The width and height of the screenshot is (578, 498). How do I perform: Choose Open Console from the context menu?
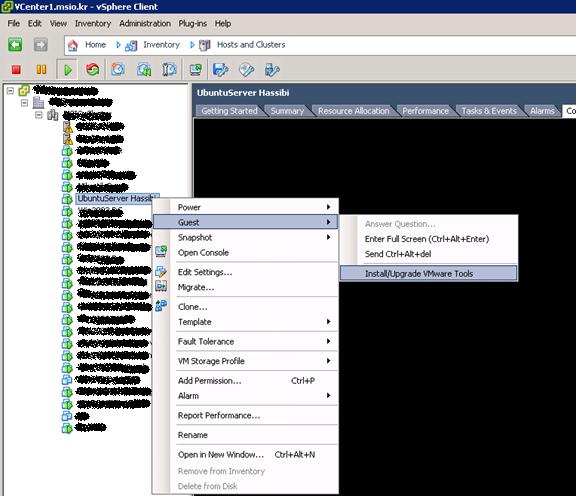pyautogui.click(x=246, y=253)
